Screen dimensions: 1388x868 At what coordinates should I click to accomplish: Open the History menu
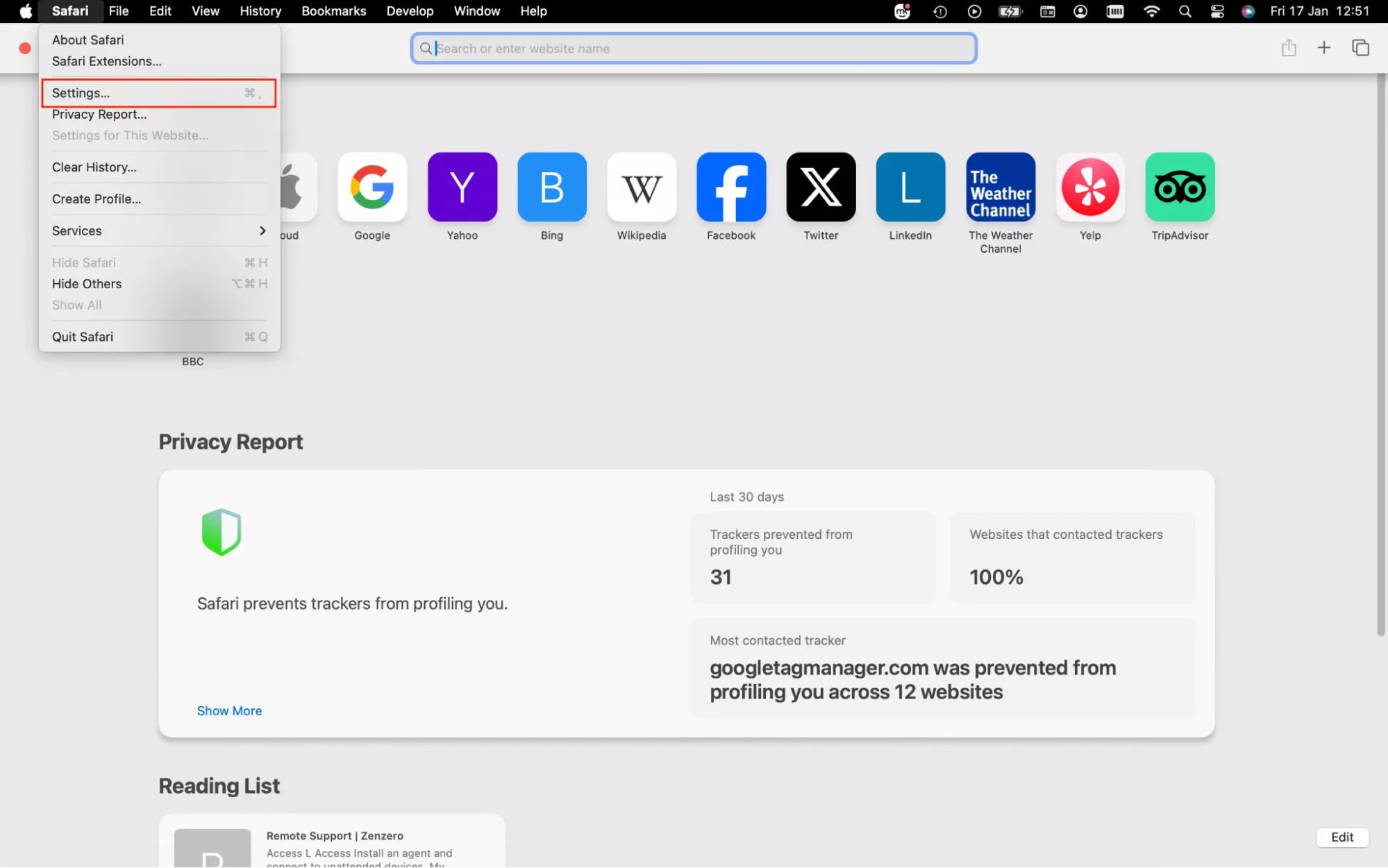coord(260,11)
